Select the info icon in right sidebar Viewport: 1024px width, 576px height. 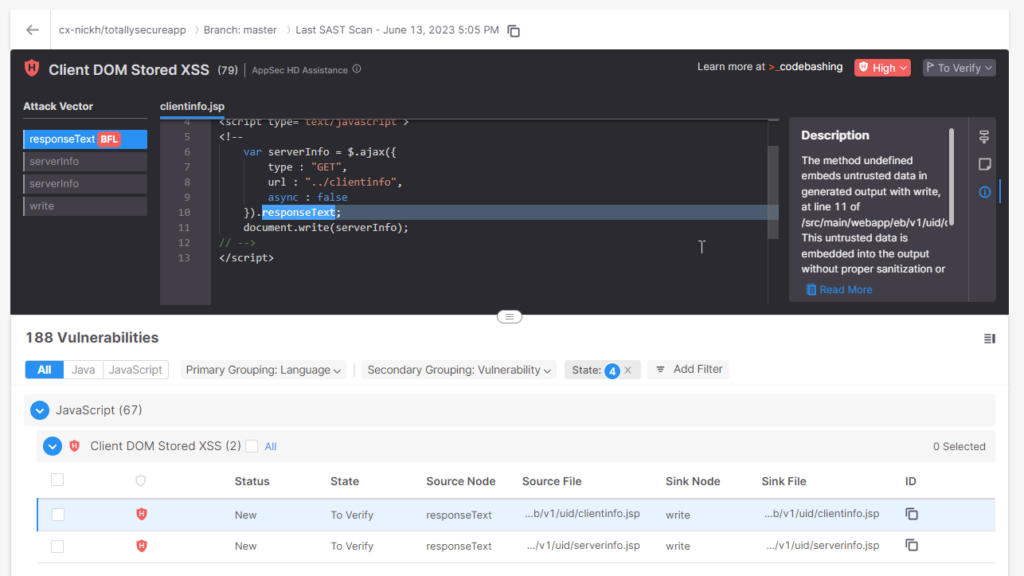984,192
